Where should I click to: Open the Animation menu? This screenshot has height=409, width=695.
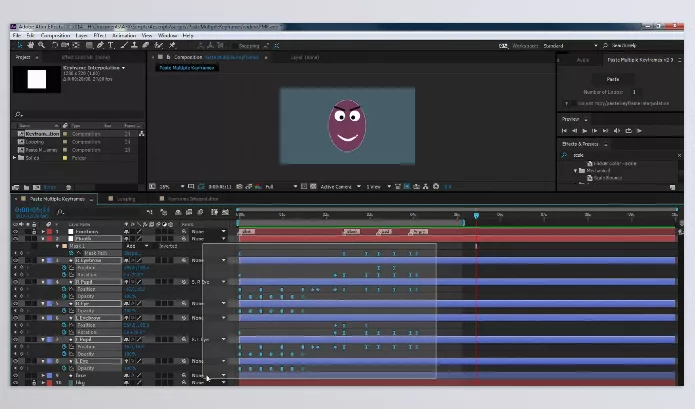[124, 35]
